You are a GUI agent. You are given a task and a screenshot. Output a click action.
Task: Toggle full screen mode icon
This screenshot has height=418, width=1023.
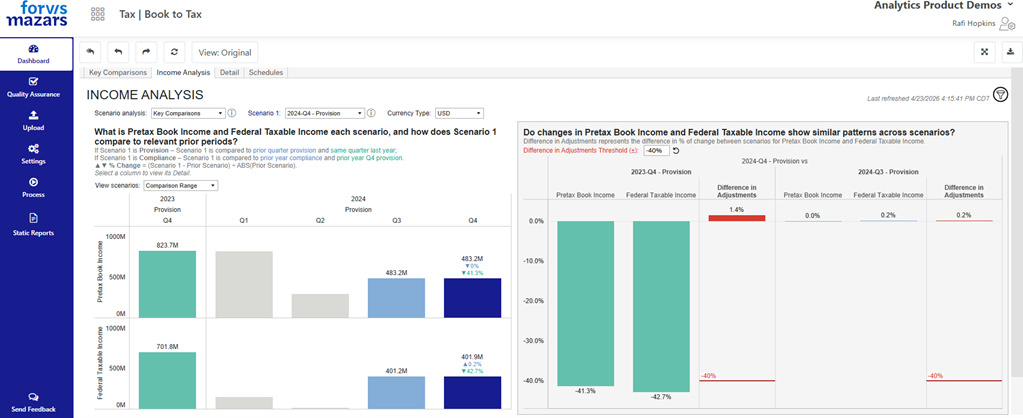(985, 52)
